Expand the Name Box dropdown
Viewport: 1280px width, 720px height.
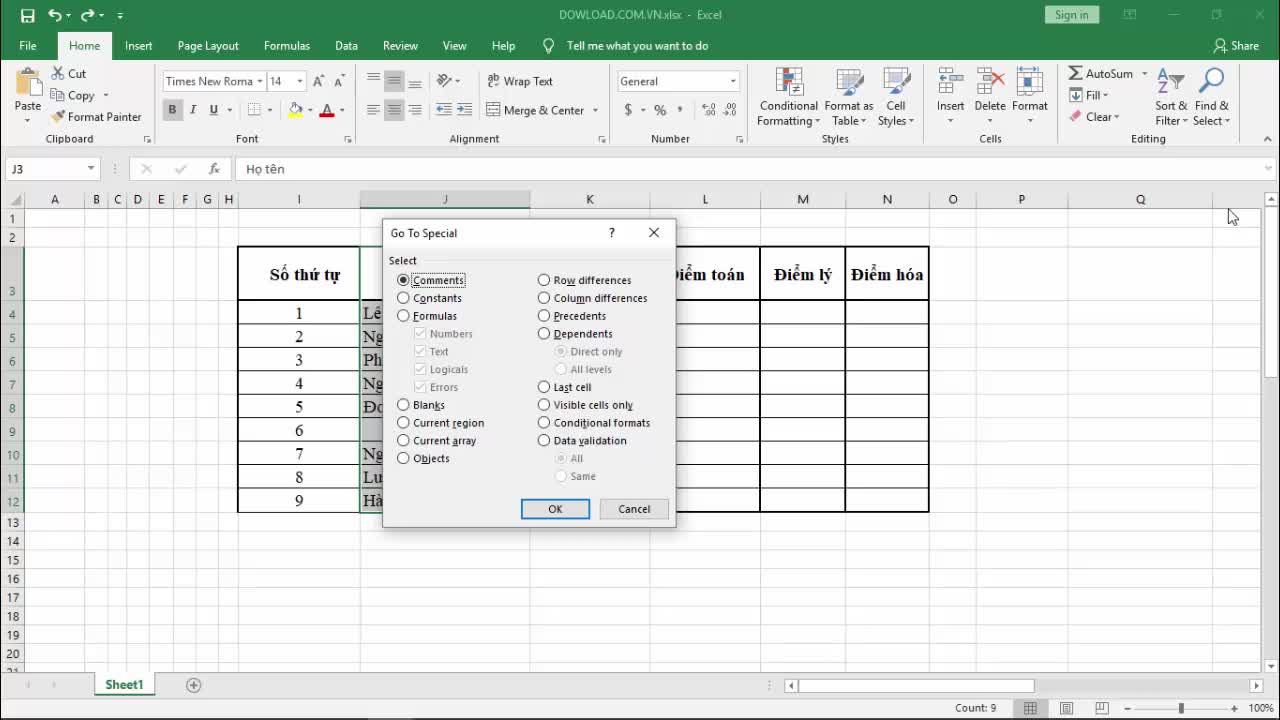[x=91, y=169]
